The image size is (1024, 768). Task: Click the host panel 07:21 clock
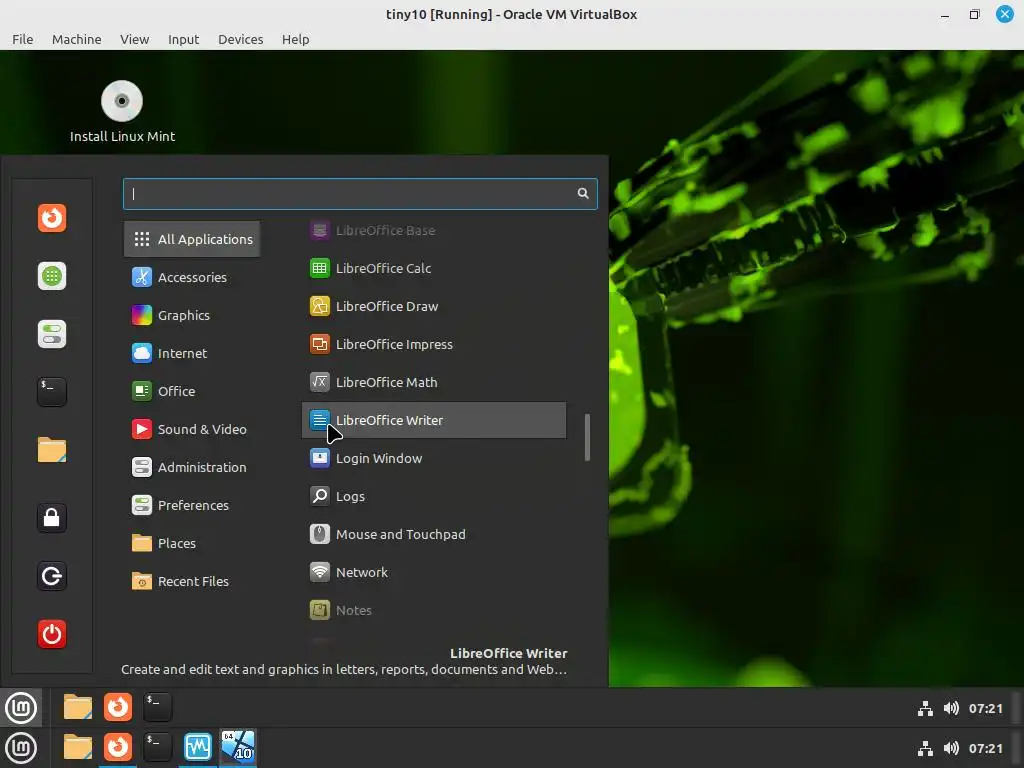(985, 748)
